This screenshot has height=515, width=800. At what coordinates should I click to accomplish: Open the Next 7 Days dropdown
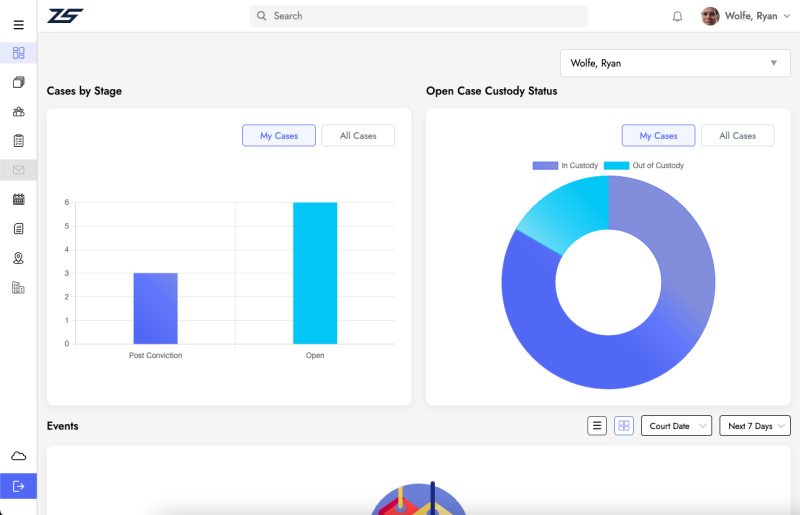[x=755, y=426]
